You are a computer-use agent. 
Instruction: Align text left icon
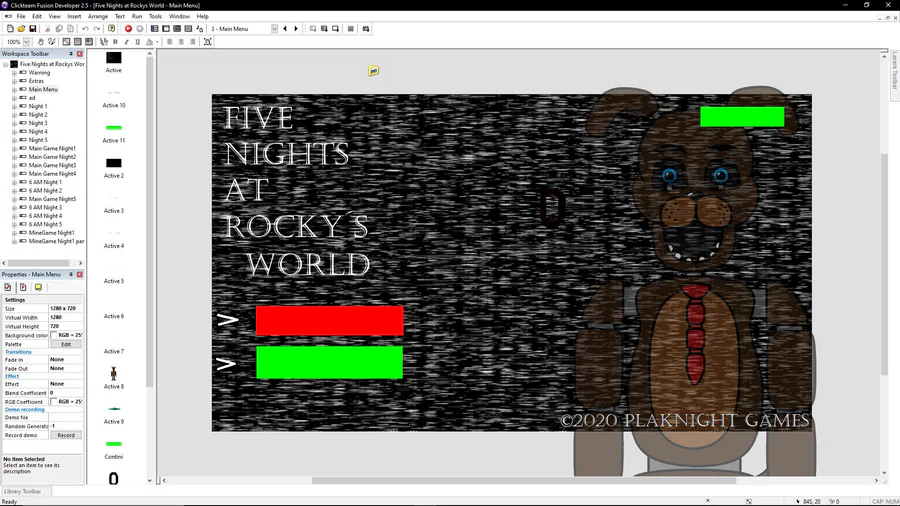coord(170,42)
